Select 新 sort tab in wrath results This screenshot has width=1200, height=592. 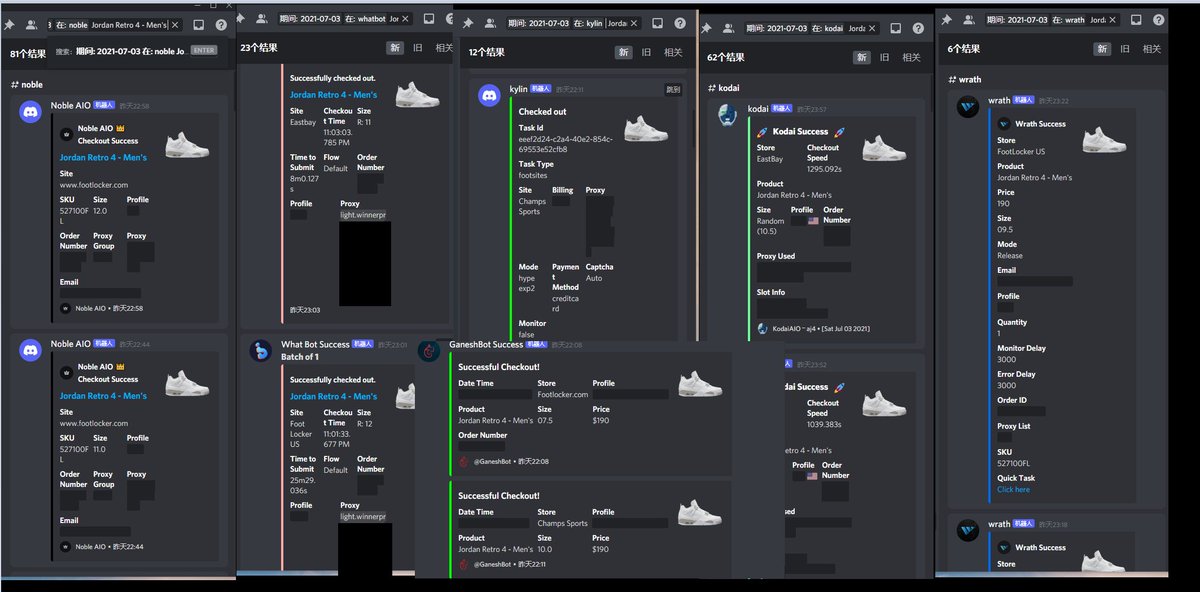[x=1102, y=48]
